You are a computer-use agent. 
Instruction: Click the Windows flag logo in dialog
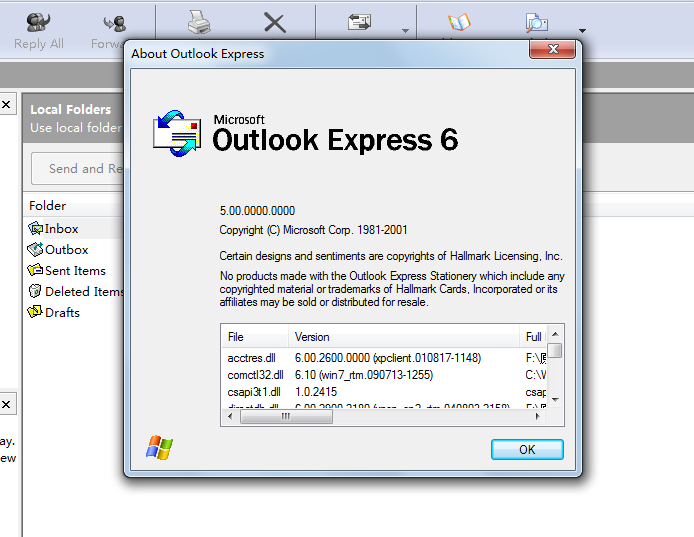[x=159, y=447]
